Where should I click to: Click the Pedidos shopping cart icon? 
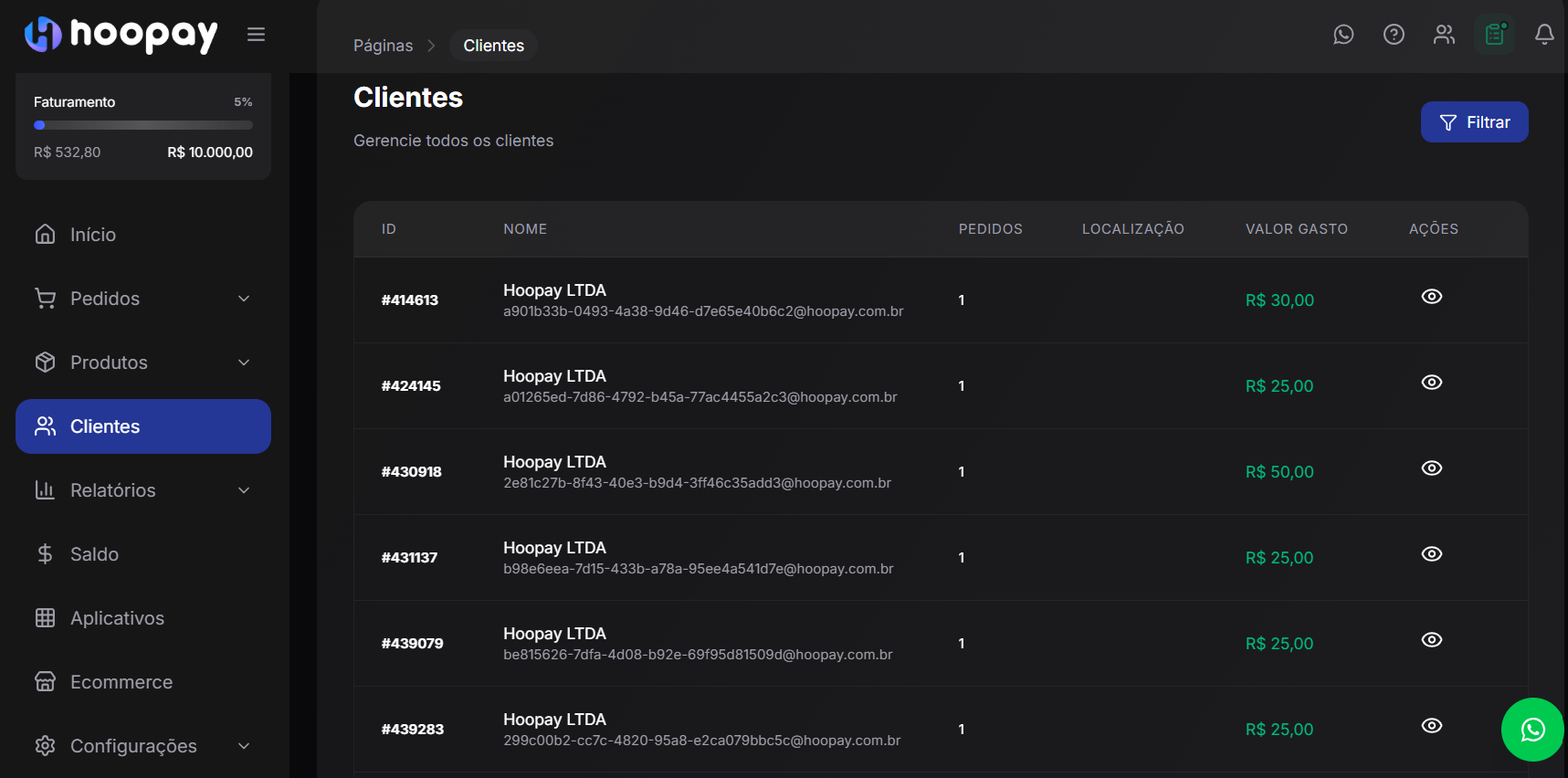click(45, 299)
